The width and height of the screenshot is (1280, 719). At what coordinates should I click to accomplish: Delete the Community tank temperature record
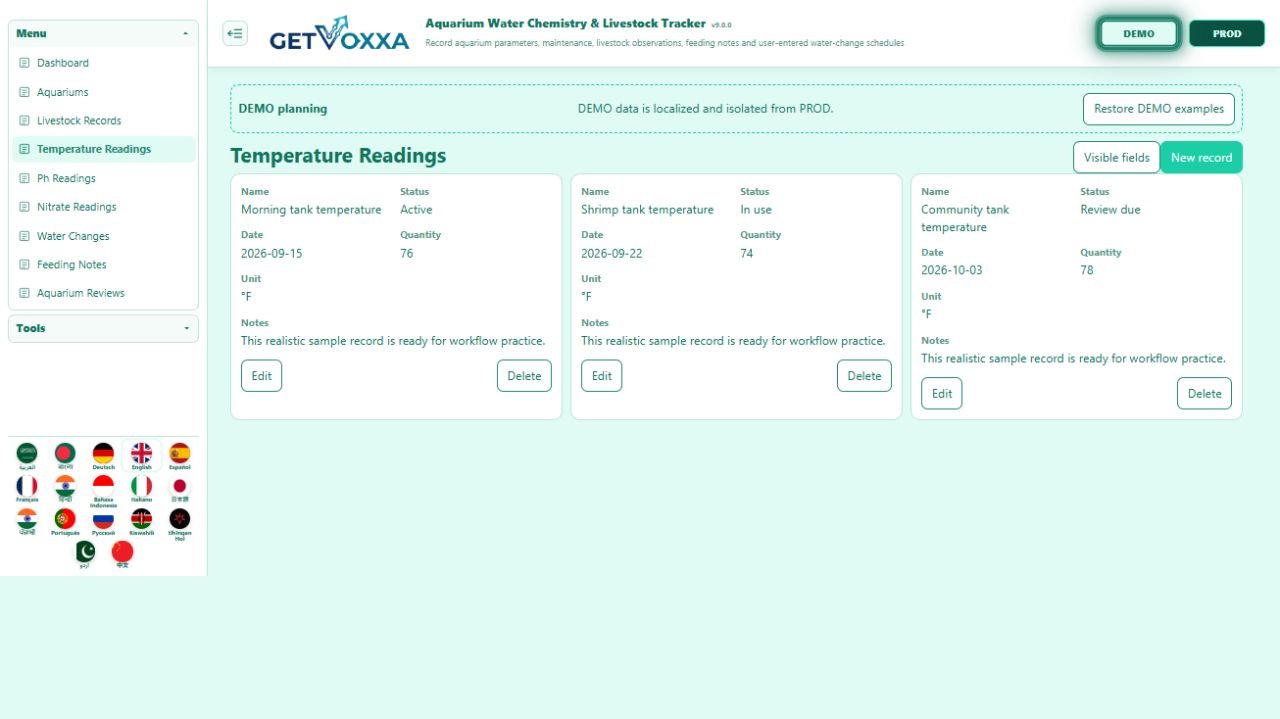1204,393
